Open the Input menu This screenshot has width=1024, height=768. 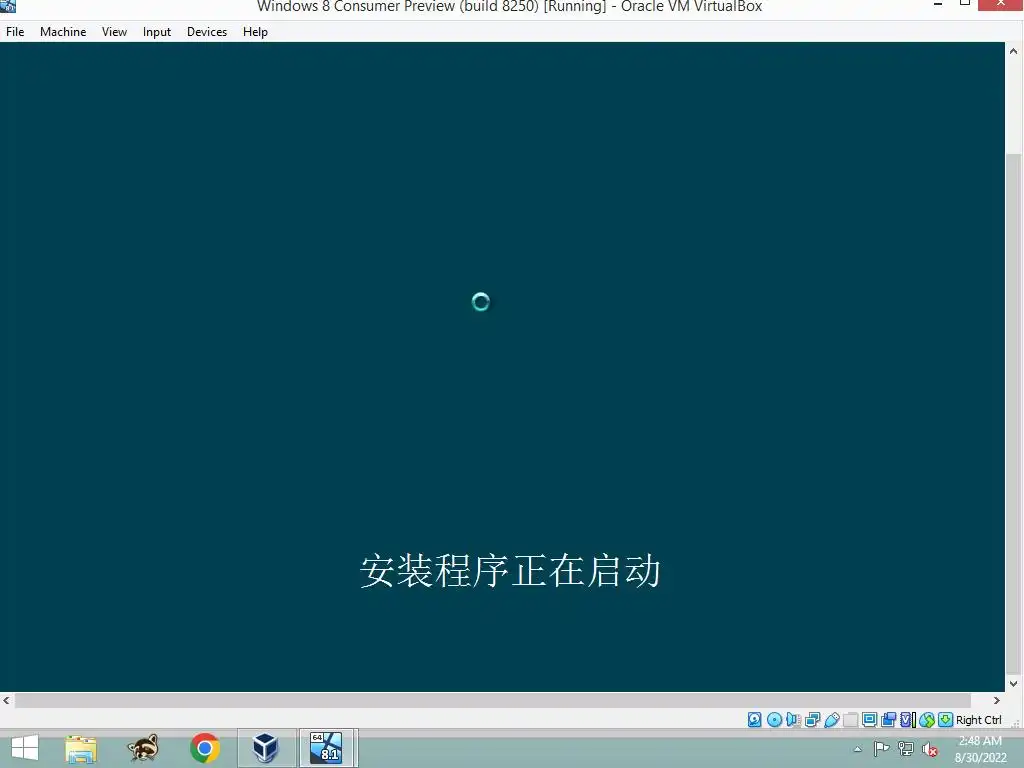(157, 31)
